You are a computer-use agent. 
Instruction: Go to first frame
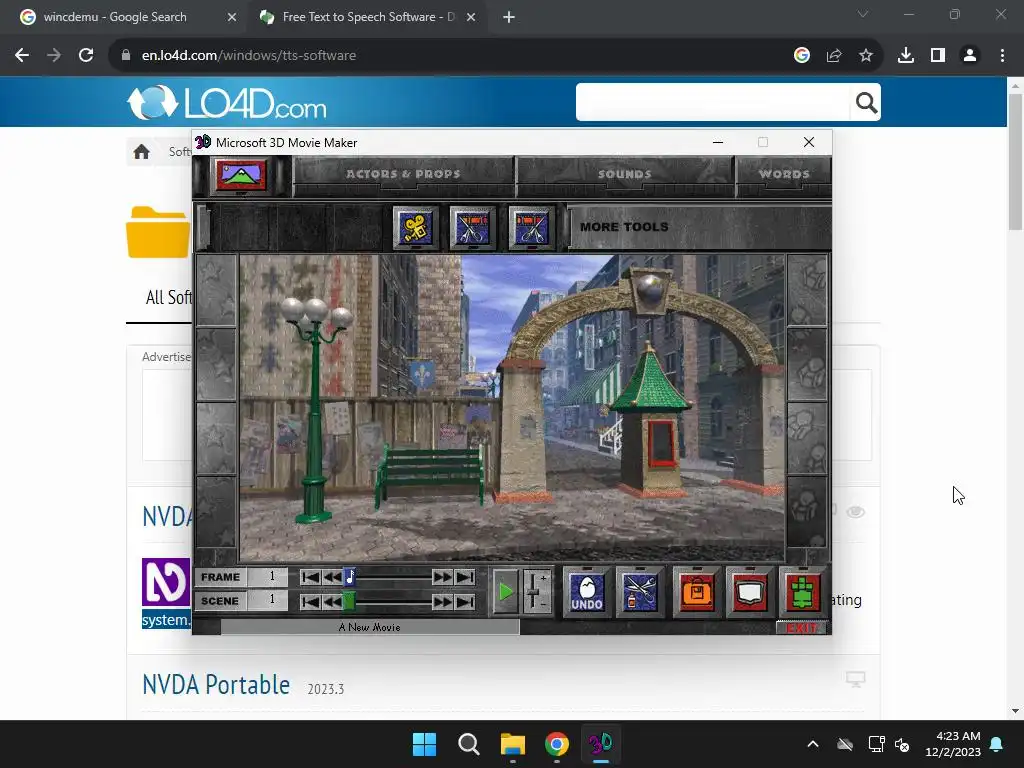pyautogui.click(x=310, y=577)
